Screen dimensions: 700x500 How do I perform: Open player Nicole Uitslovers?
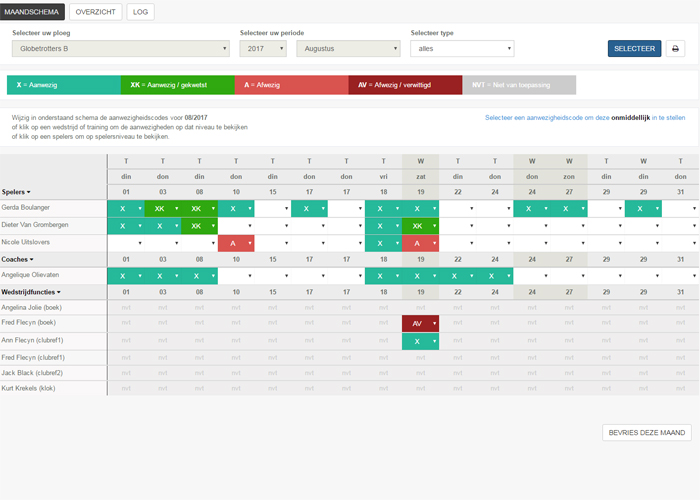(25, 242)
